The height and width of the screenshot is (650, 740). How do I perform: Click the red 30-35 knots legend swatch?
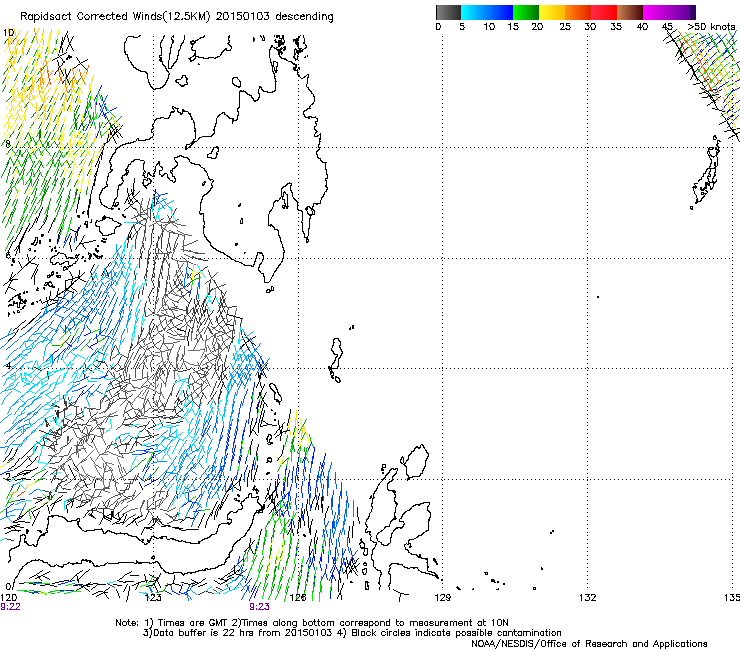tap(604, 12)
